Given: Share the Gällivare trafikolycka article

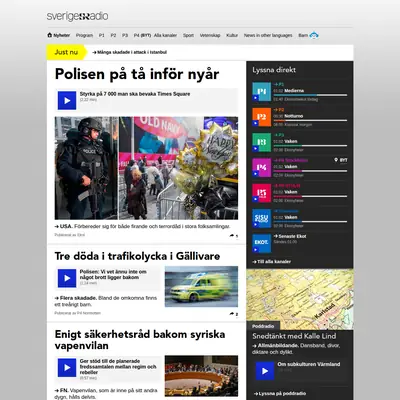Looking at the screenshot, I should (x=234, y=314).
